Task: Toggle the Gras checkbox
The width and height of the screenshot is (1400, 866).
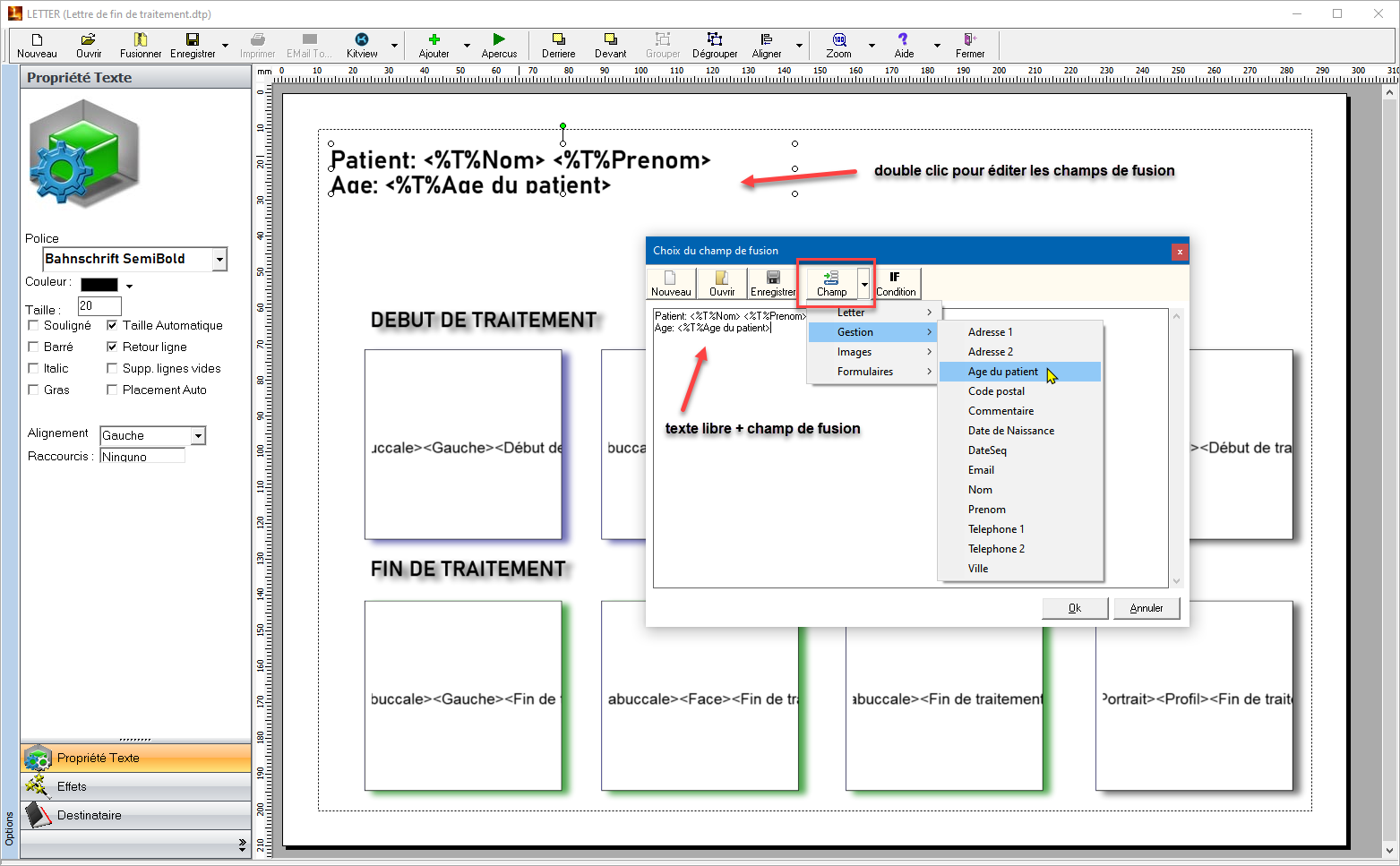Action: 34,390
